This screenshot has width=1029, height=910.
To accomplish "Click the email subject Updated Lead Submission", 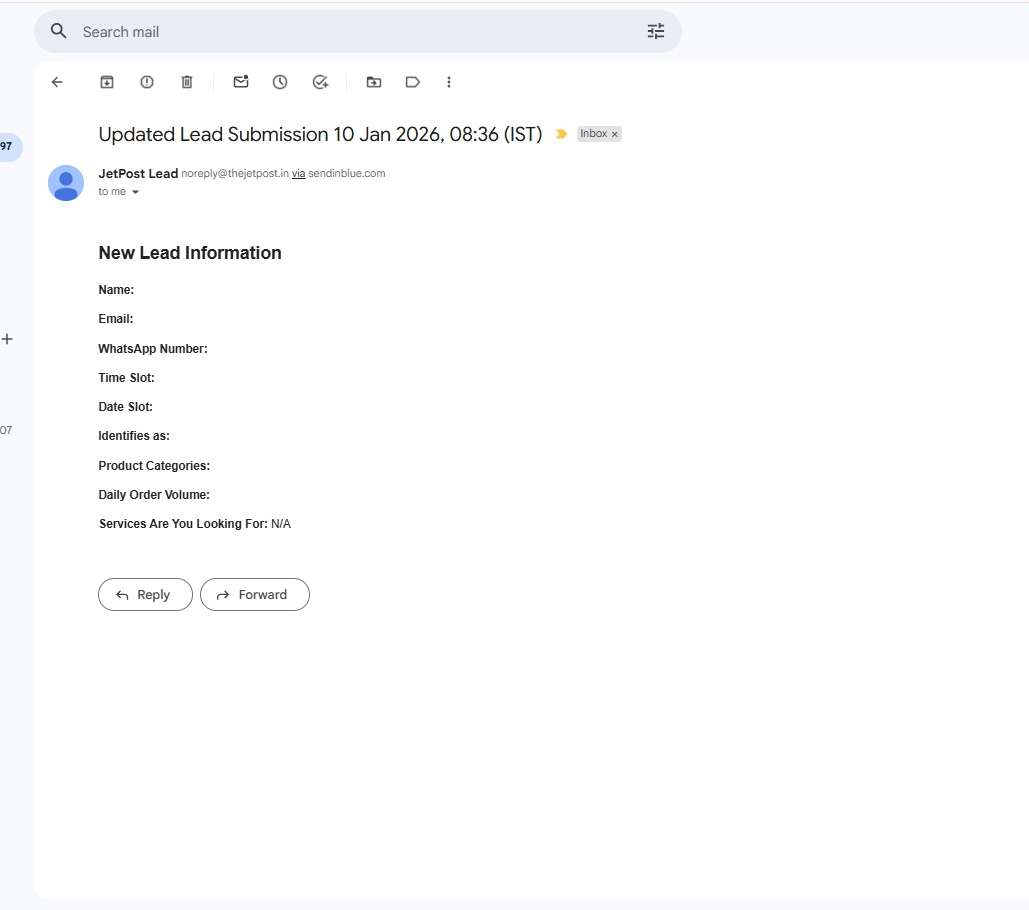I will 320,134.
